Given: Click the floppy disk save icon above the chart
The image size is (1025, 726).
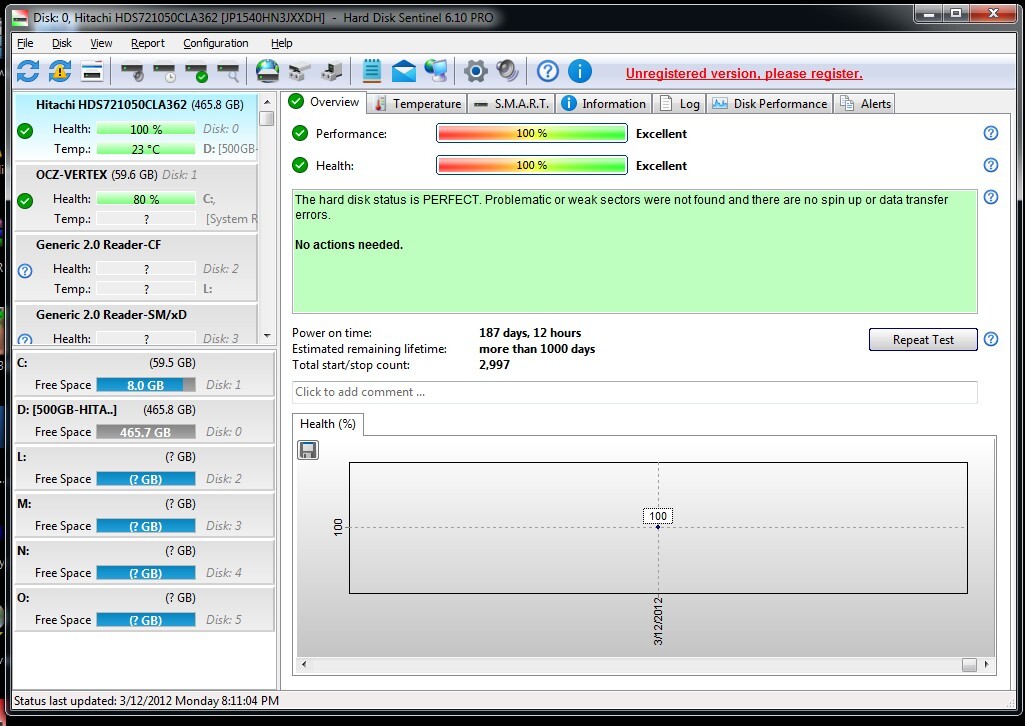Looking at the screenshot, I should click(308, 450).
